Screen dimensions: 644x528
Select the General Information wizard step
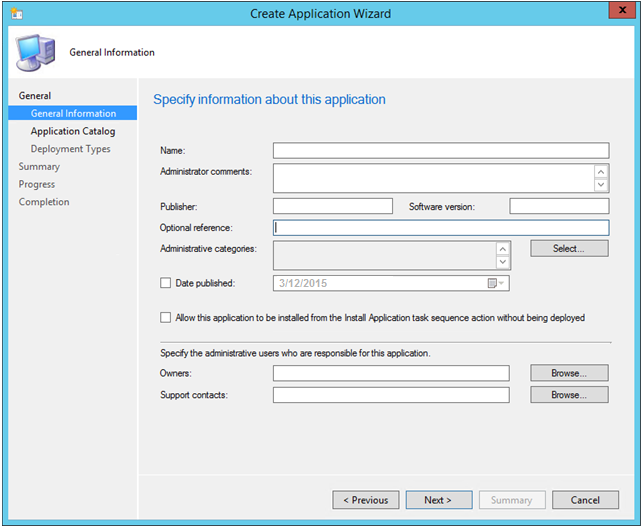click(x=73, y=114)
